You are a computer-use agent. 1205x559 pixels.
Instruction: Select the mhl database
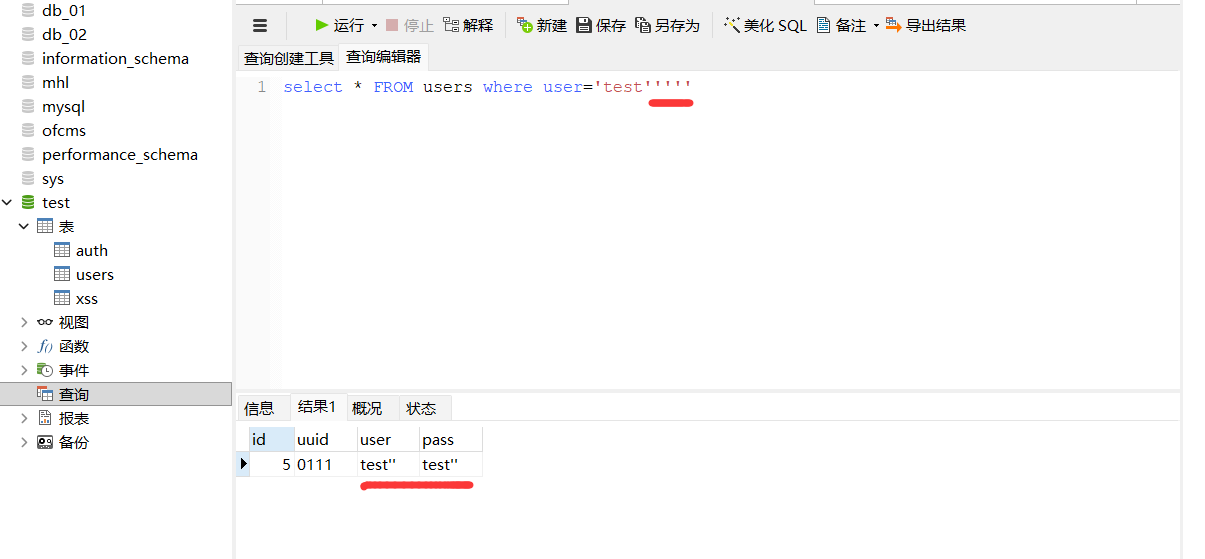click(55, 82)
